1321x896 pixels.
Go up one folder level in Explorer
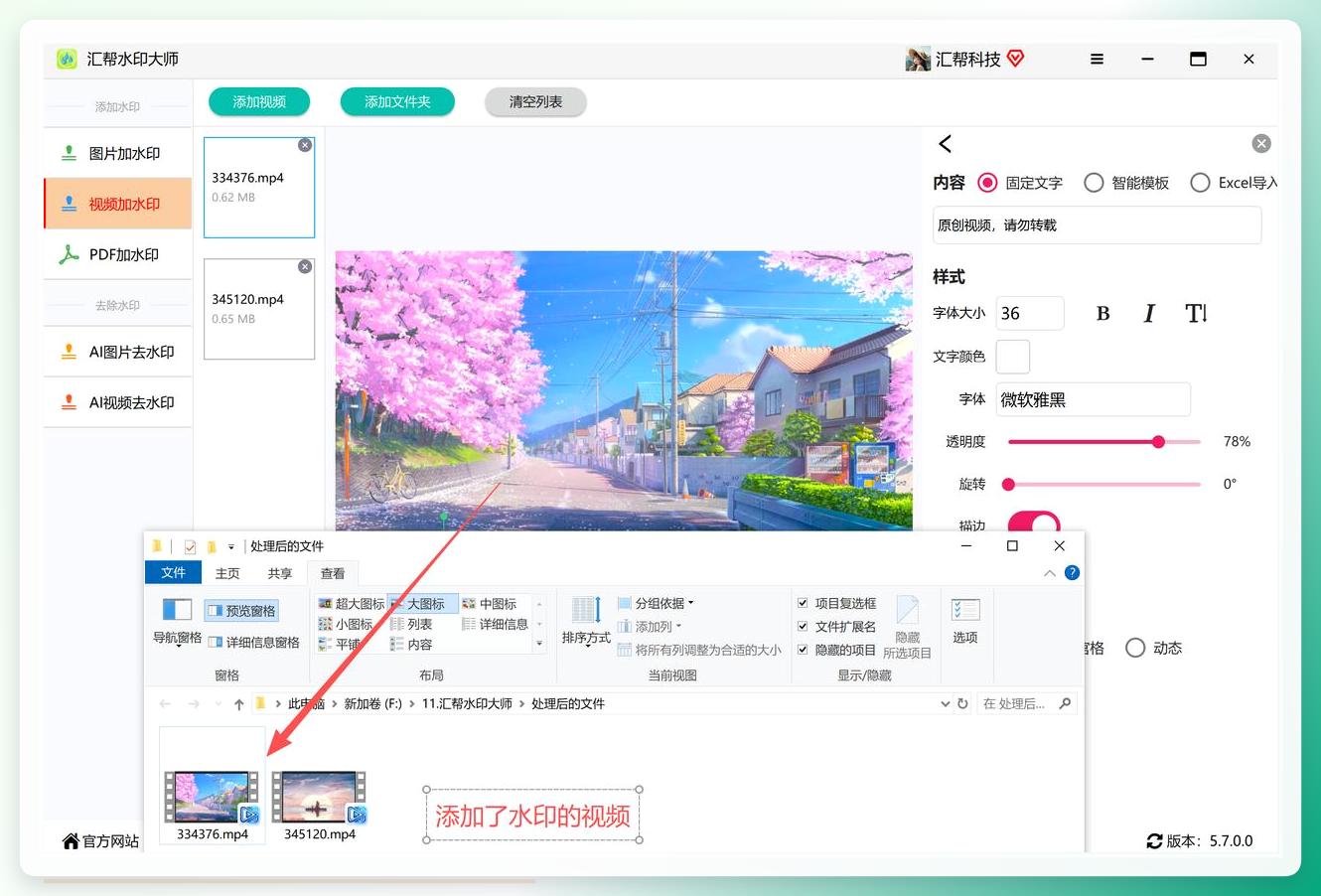[238, 704]
